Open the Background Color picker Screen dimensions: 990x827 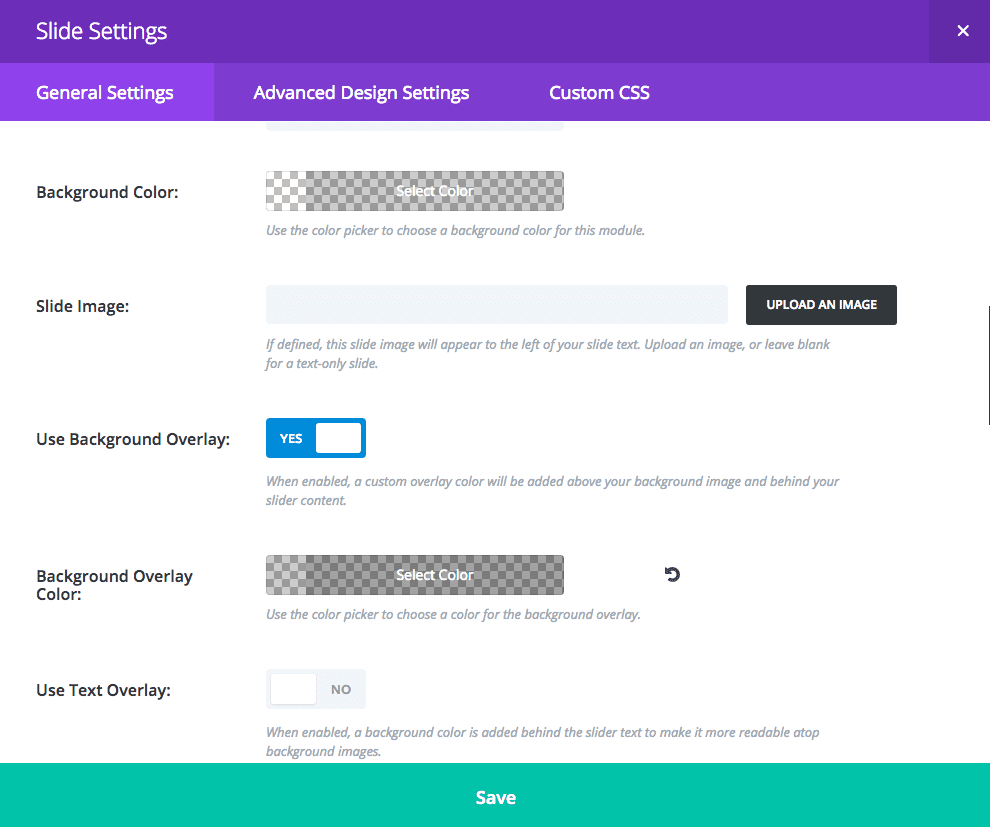(x=415, y=191)
